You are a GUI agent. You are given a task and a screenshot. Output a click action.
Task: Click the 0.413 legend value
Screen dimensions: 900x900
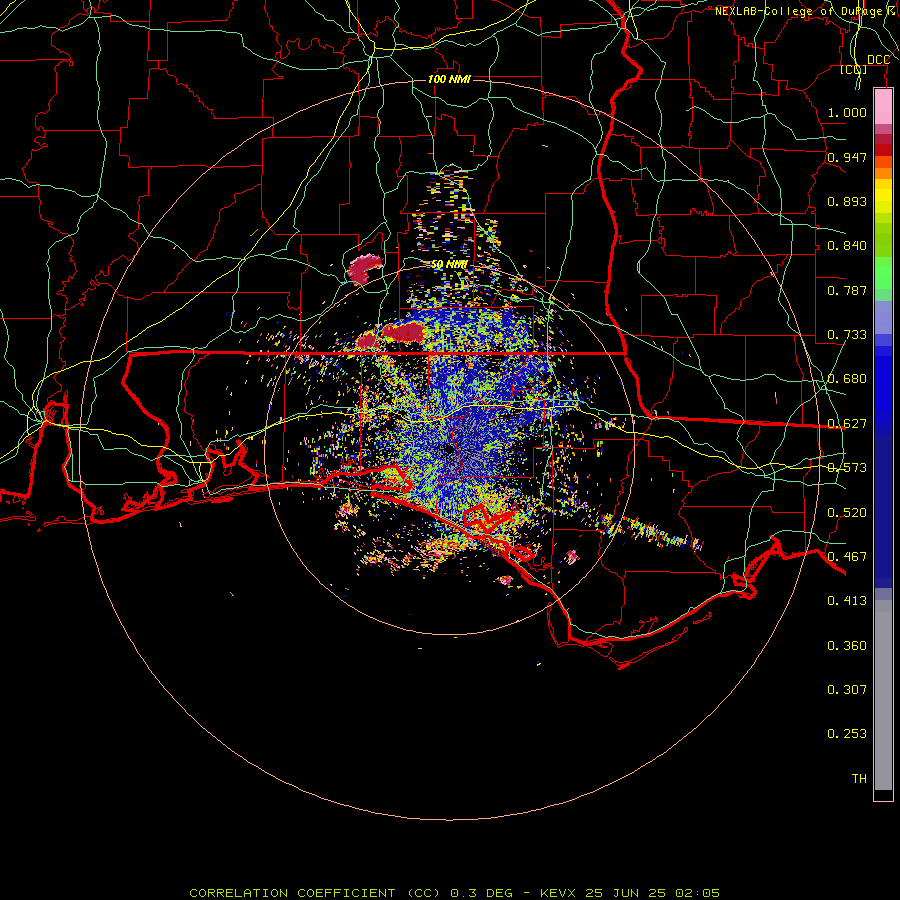point(847,601)
